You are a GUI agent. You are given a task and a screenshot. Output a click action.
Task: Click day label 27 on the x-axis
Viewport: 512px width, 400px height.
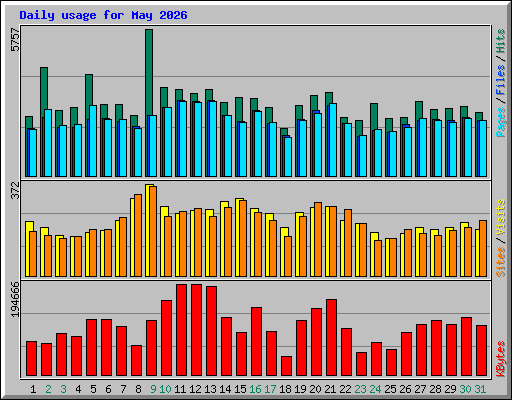coord(420,389)
